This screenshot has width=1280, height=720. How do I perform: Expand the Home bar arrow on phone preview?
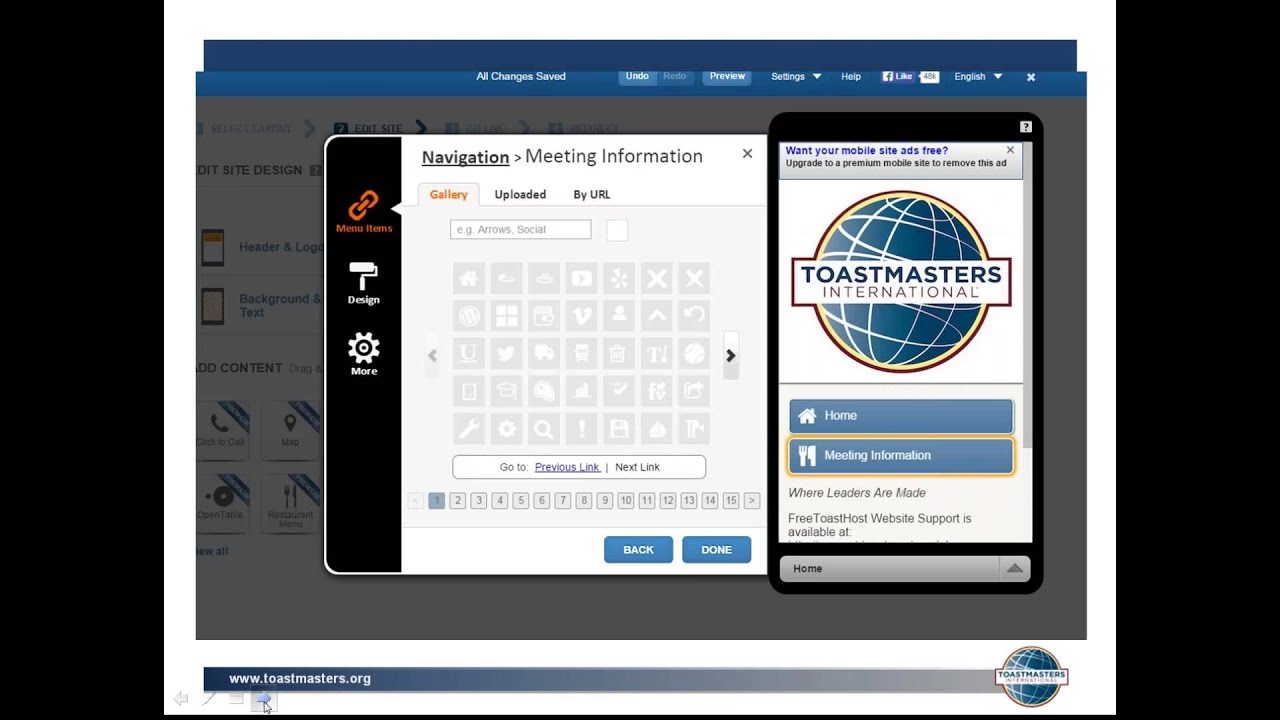pyautogui.click(x=1014, y=568)
